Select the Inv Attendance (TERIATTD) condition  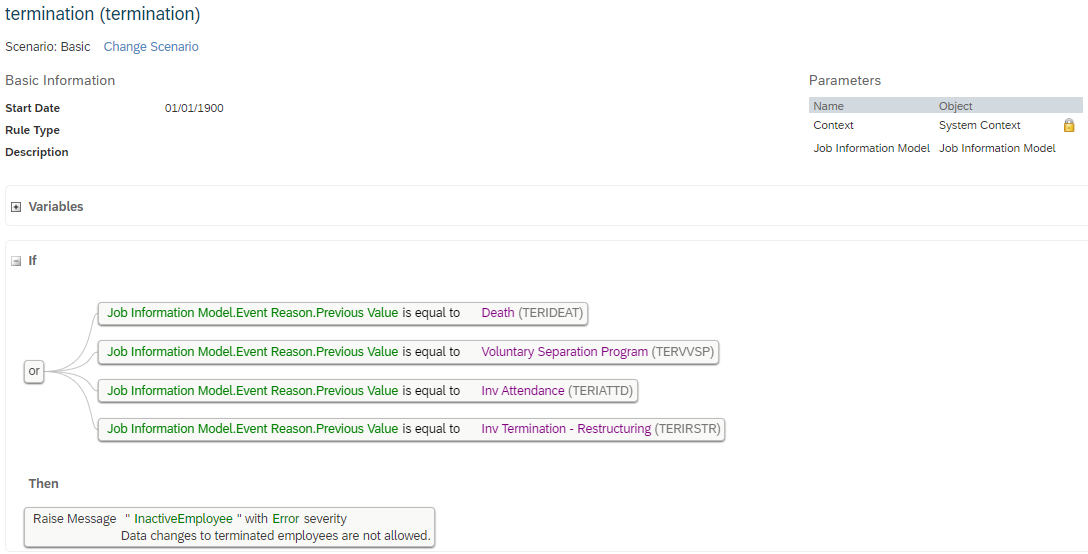[368, 391]
